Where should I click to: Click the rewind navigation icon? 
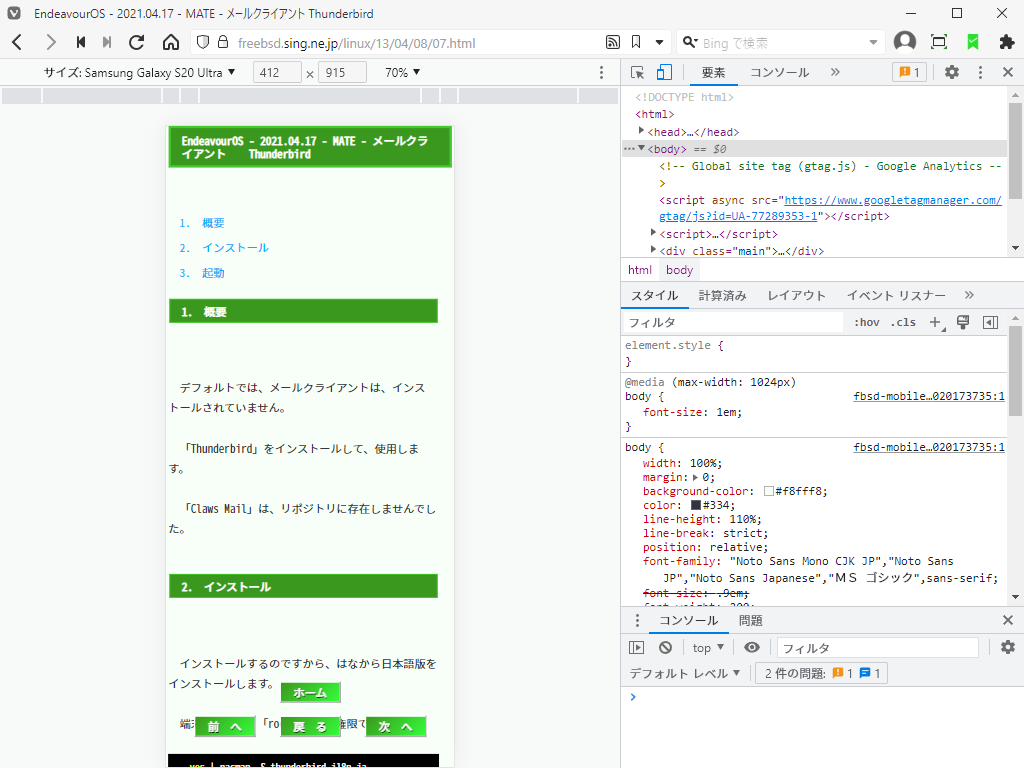pyautogui.click(x=81, y=42)
